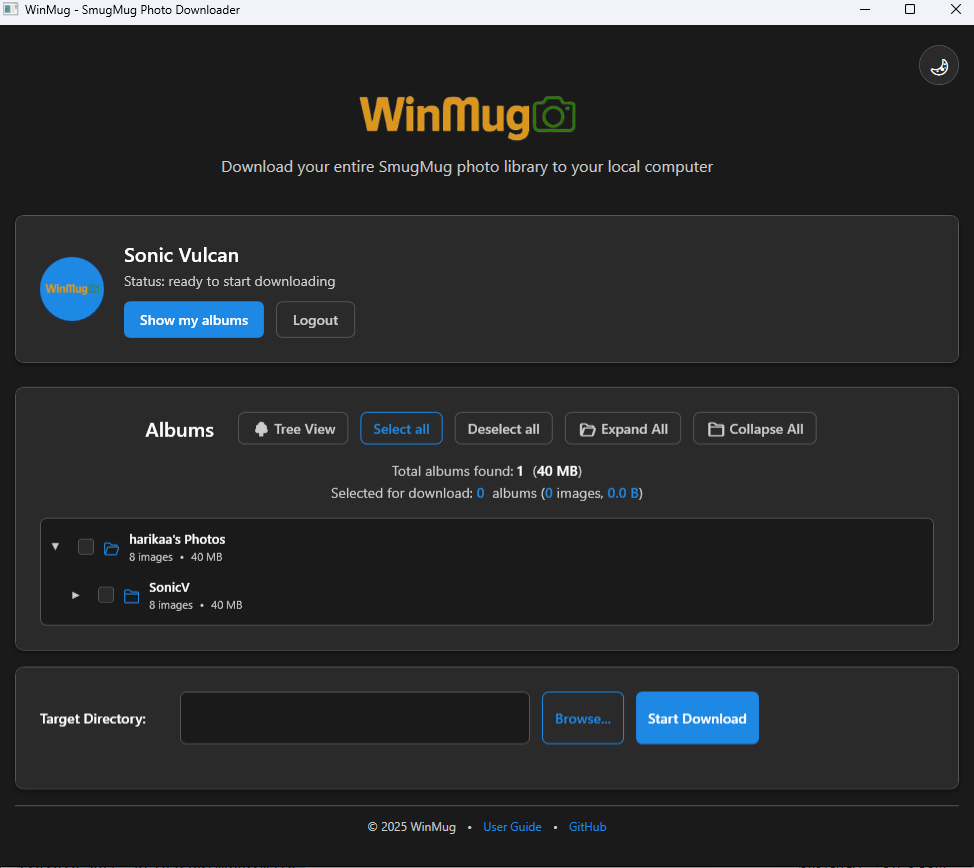Check the checkbox for harikaa's Photos
Viewport: 974px width, 868px height.
pos(86,546)
